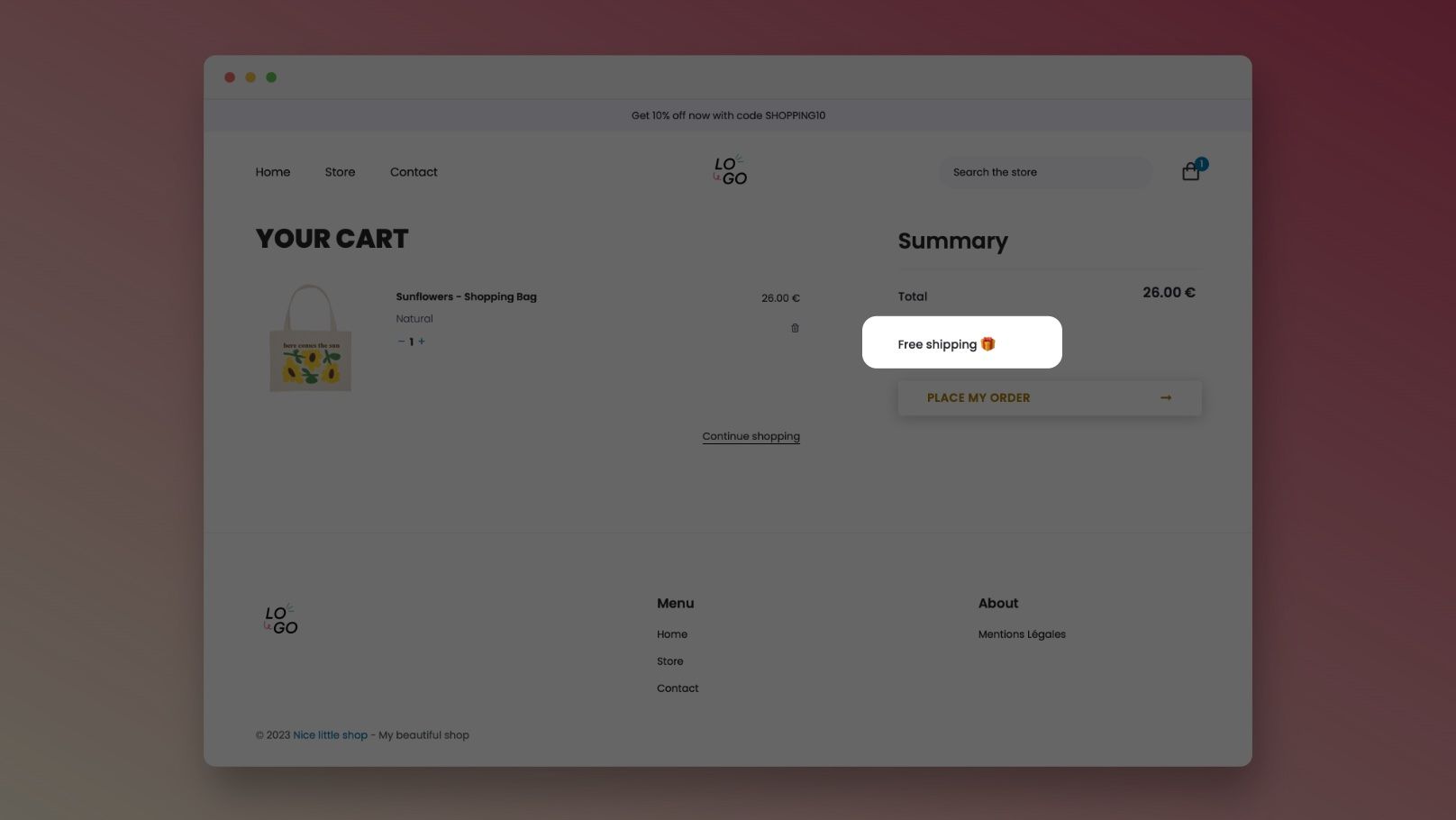This screenshot has height=820, width=1456.
Task: Open the Sunflowers bag product thumbnail
Action: [x=311, y=338]
